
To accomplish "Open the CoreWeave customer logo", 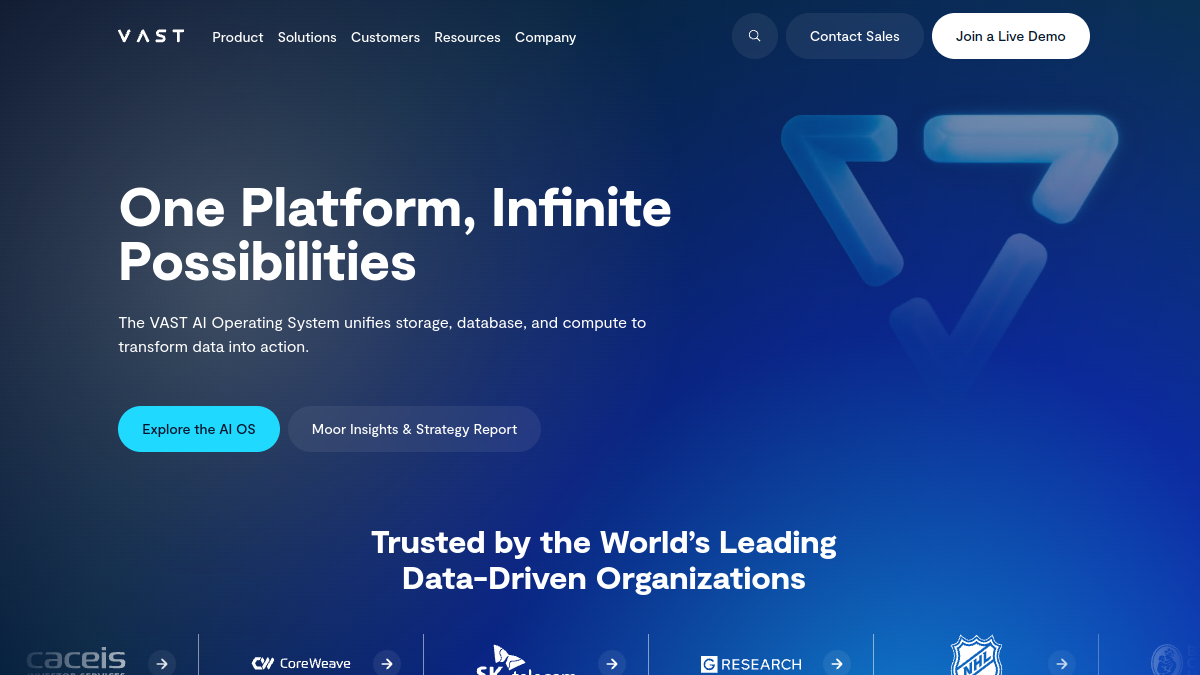I will 301,663.
